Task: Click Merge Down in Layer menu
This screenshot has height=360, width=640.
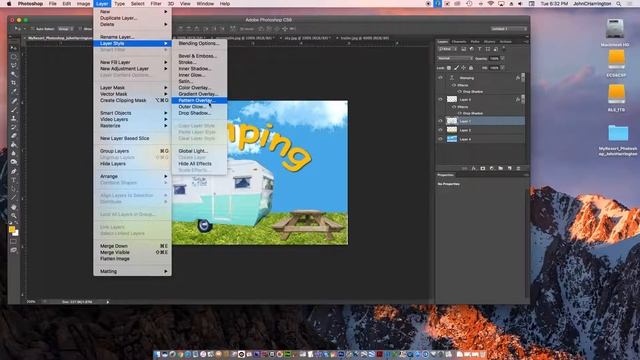Action: tap(133, 246)
